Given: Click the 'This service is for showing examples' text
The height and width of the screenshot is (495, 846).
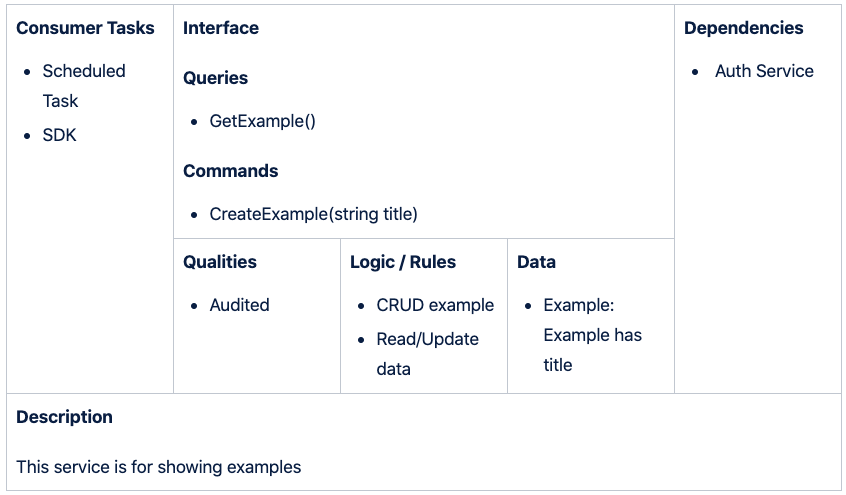Looking at the screenshot, I should (158, 467).
